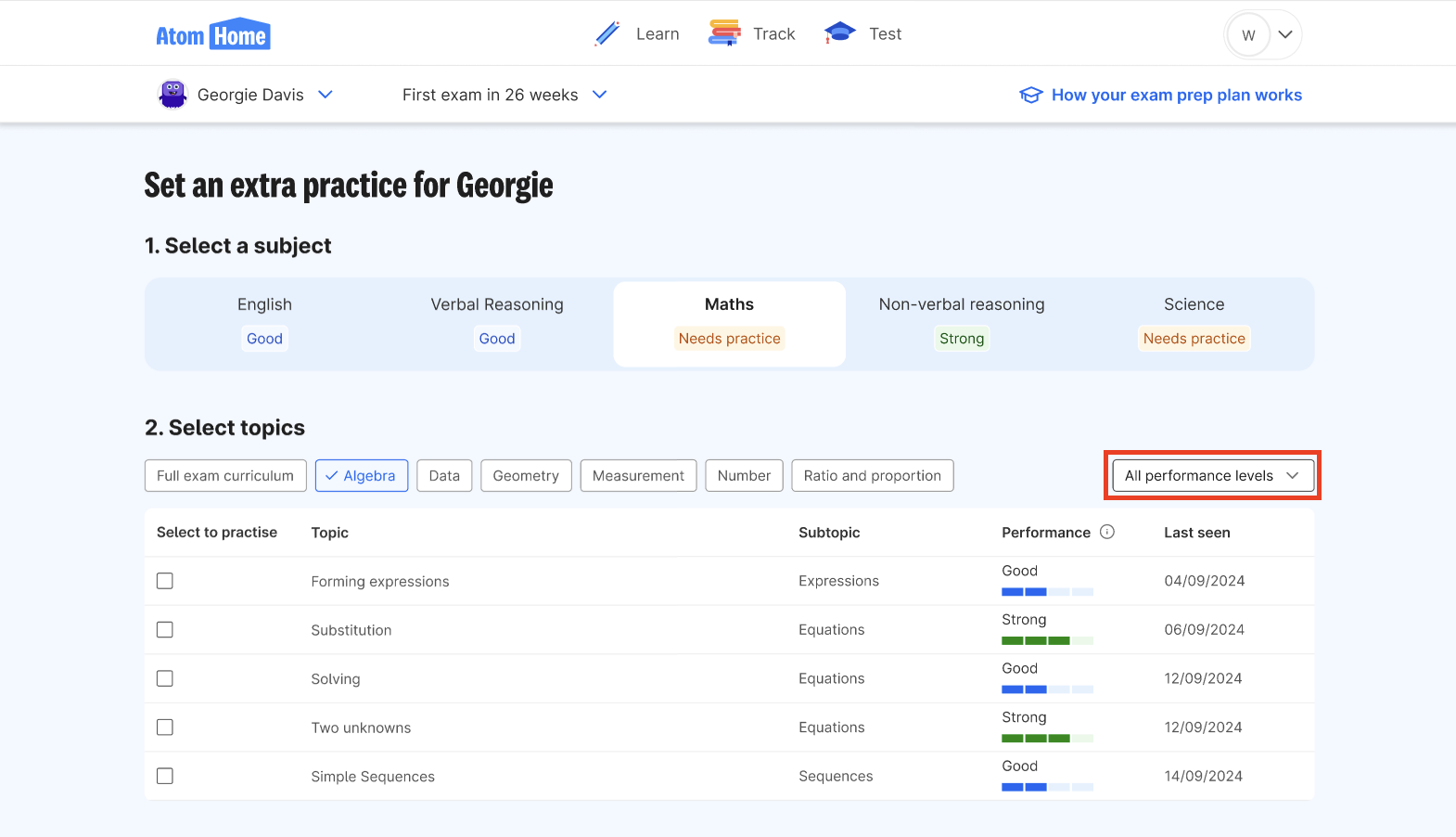Image resolution: width=1456 pixels, height=837 pixels.
Task: Tick the Simple Sequences checkbox
Action: [165, 776]
